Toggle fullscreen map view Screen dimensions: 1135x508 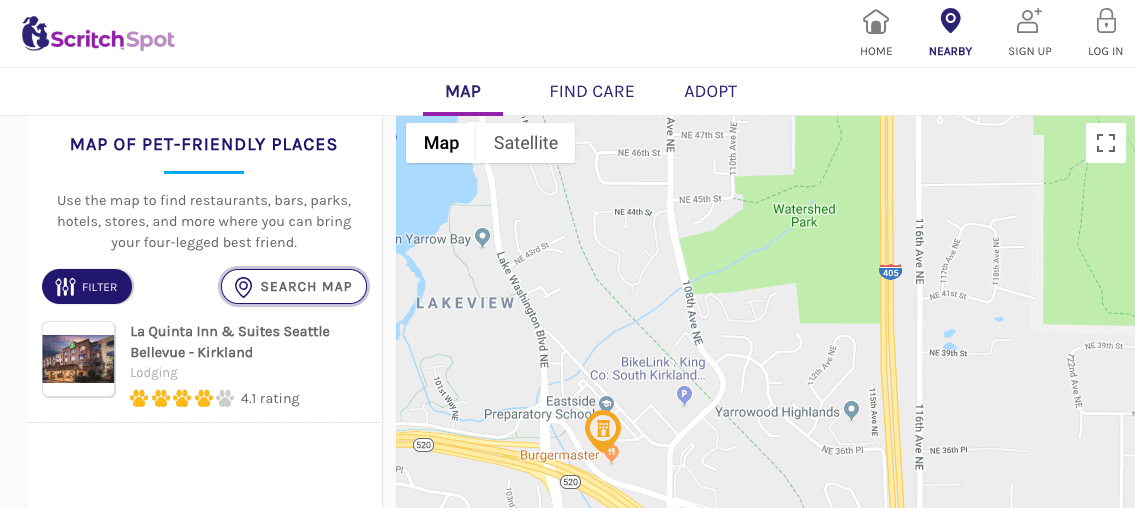[1106, 143]
